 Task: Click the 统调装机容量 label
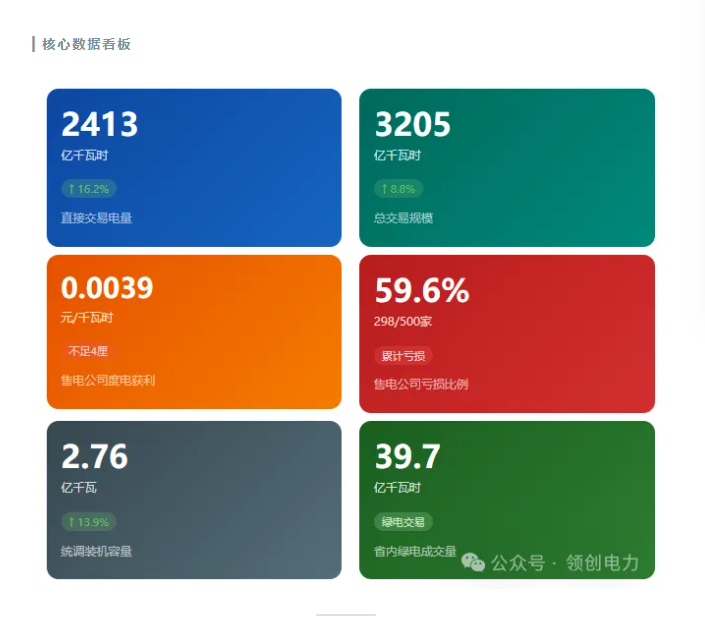click(x=96, y=551)
